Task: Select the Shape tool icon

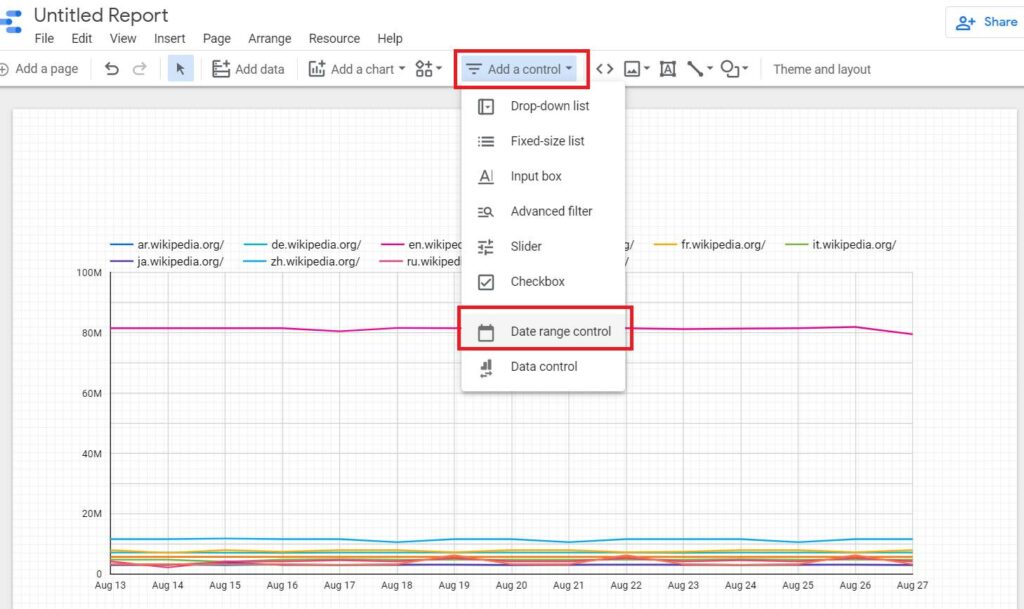Action: pyautogui.click(x=729, y=69)
